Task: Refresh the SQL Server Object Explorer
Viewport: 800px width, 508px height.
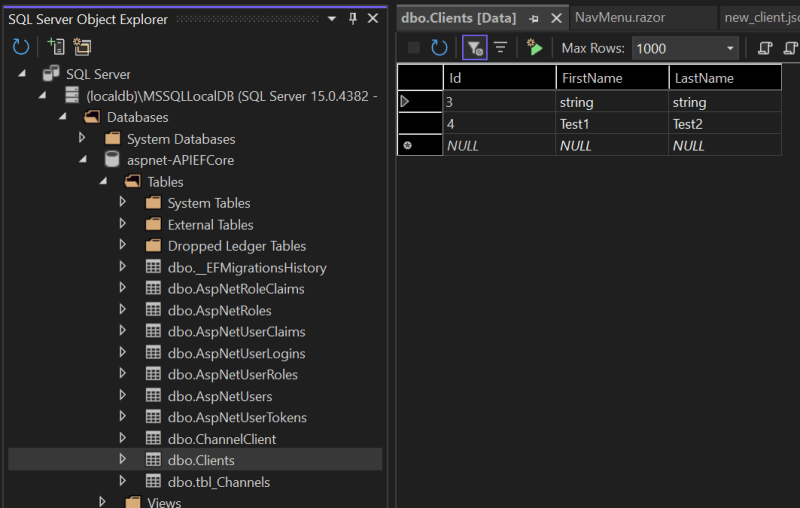Action: tap(20, 47)
